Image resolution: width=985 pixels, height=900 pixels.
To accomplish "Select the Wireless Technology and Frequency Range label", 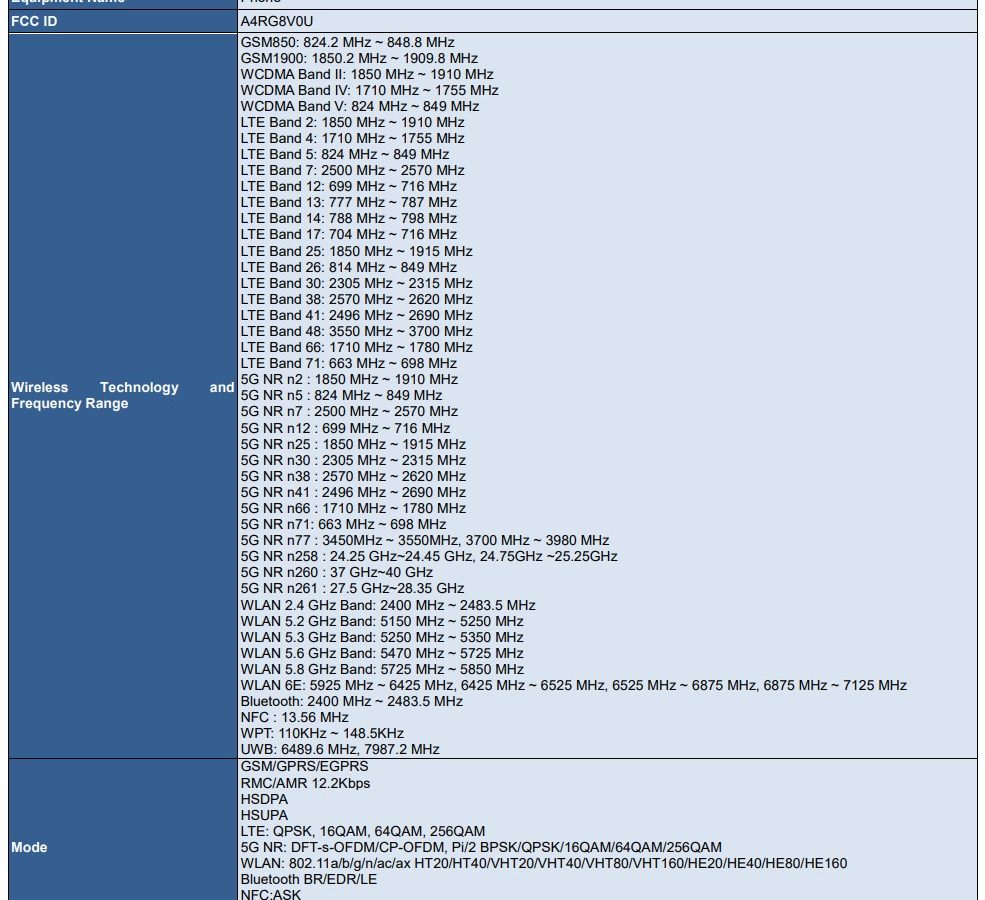I will (122, 395).
